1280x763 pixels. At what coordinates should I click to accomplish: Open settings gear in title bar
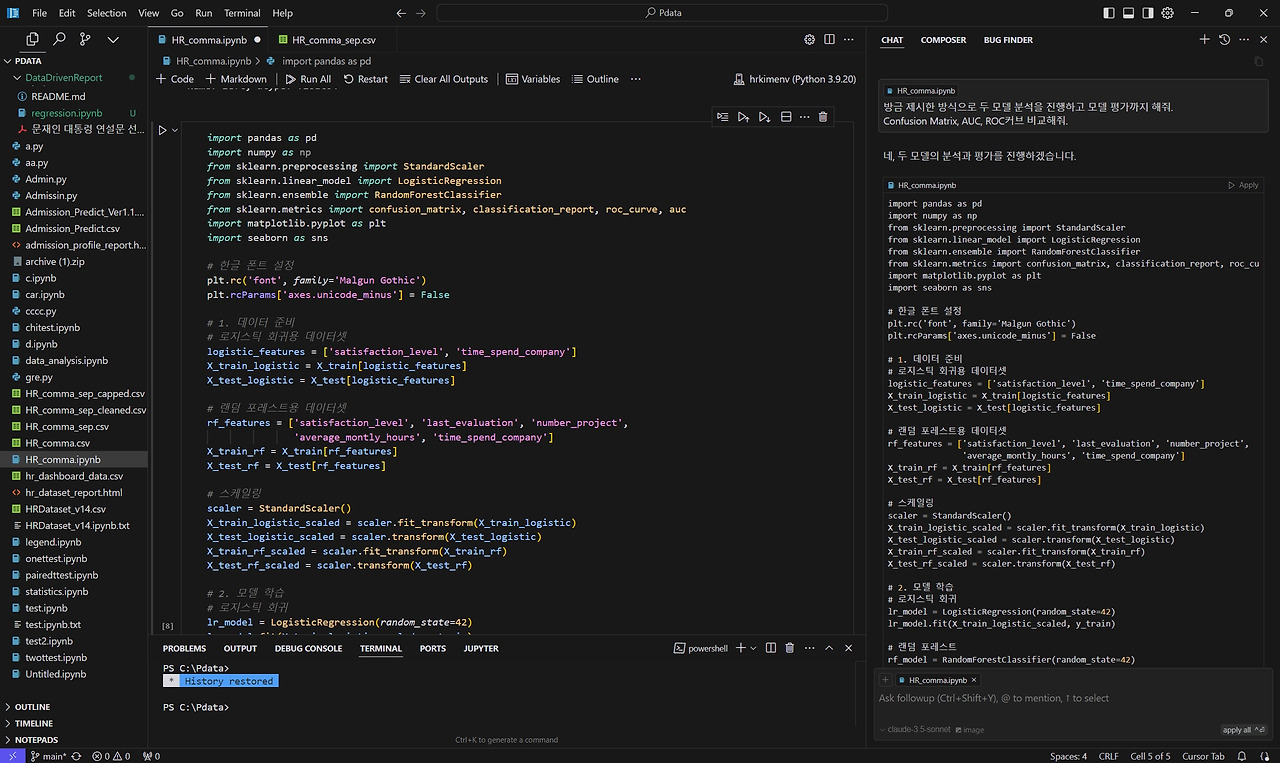(1167, 13)
